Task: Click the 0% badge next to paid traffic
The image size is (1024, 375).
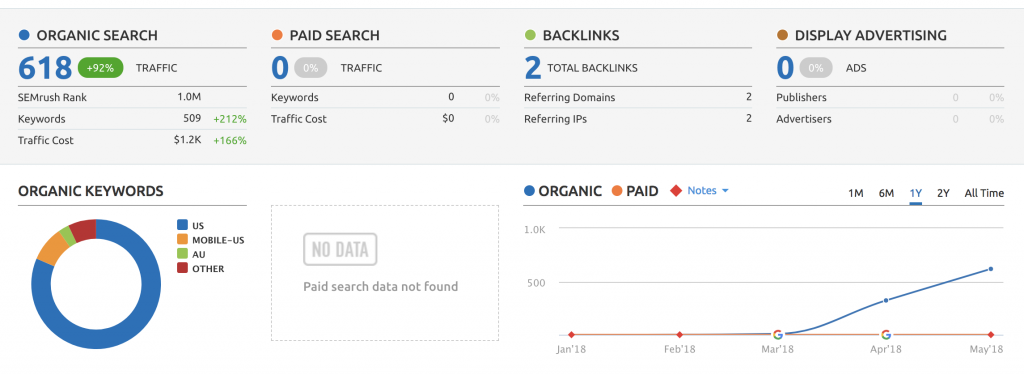Action: [x=310, y=67]
